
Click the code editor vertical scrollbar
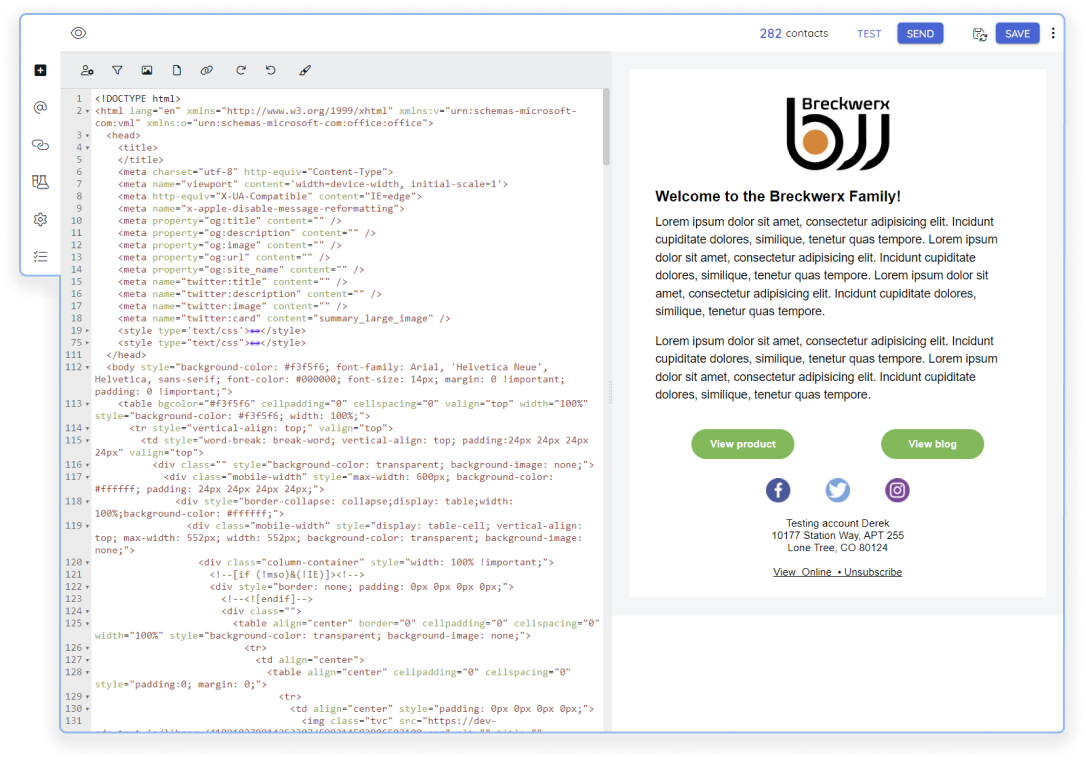[606, 127]
